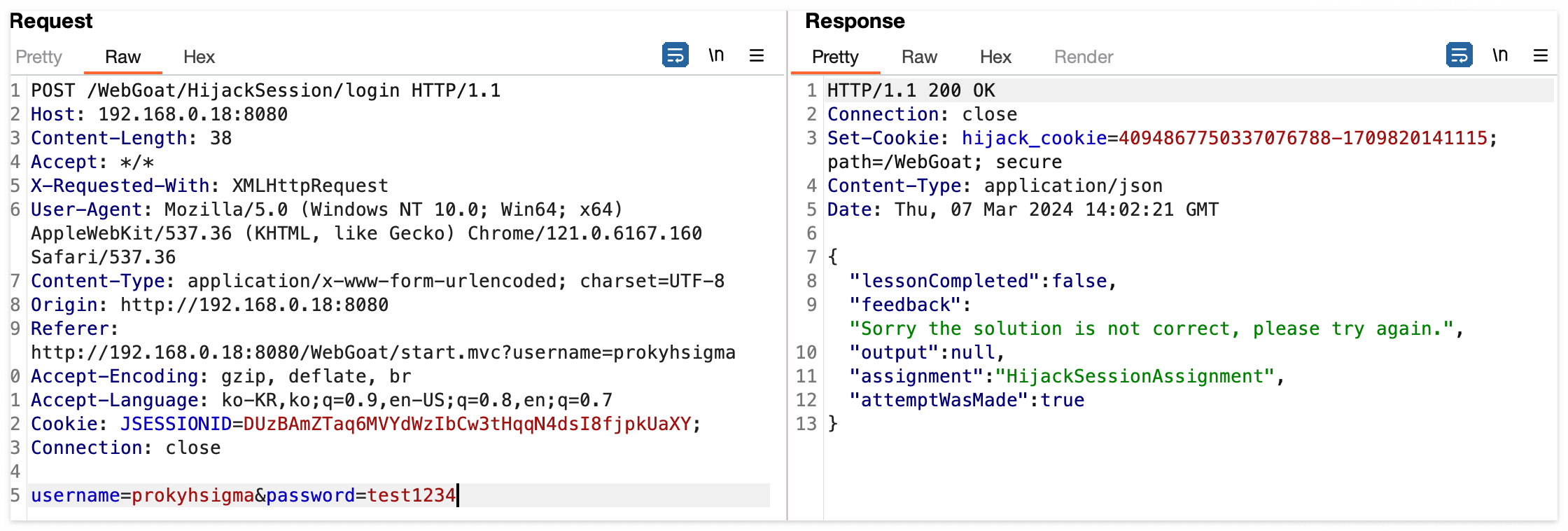Click the POST /WebGoat/HijackSession/login request line
The height and width of the screenshot is (531, 1568).
point(266,90)
